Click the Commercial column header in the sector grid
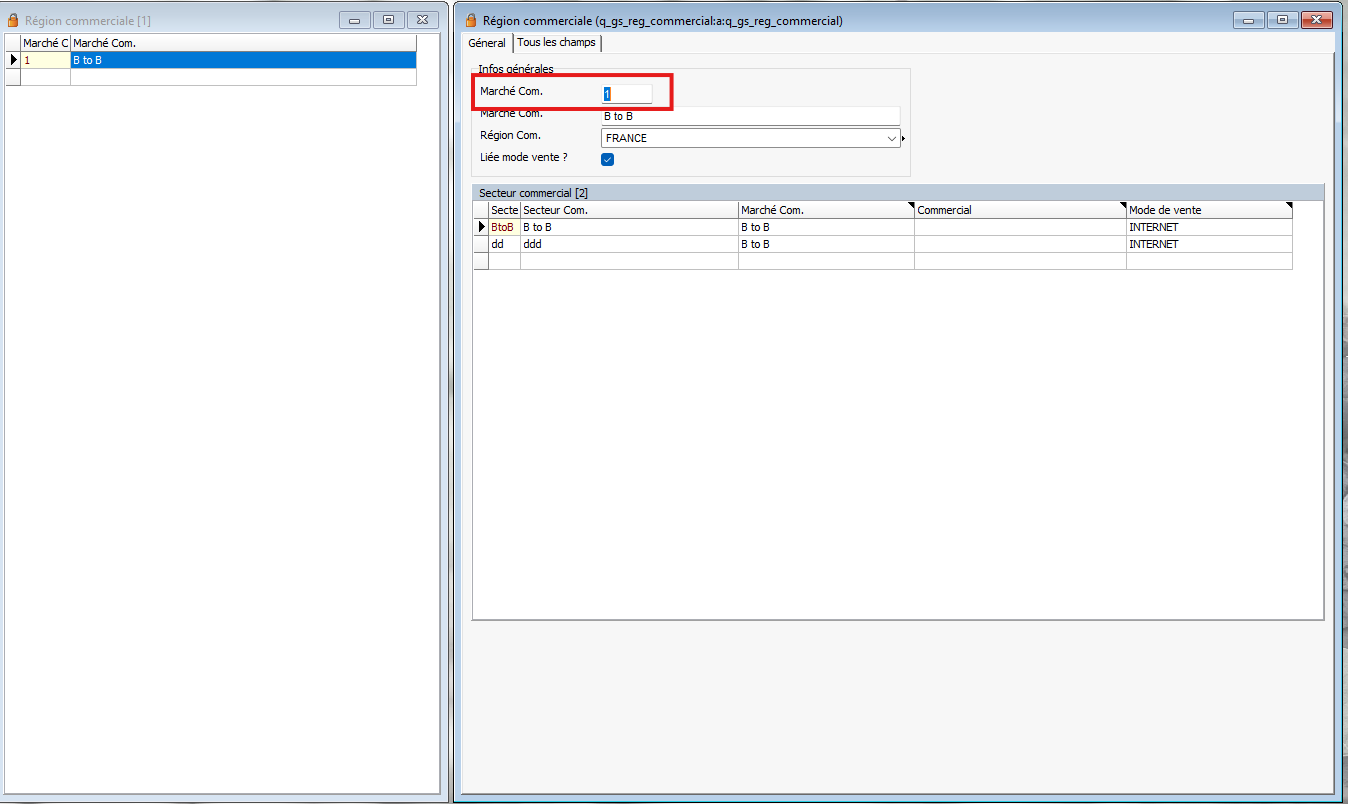The height and width of the screenshot is (804, 1348). tap(1018, 210)
